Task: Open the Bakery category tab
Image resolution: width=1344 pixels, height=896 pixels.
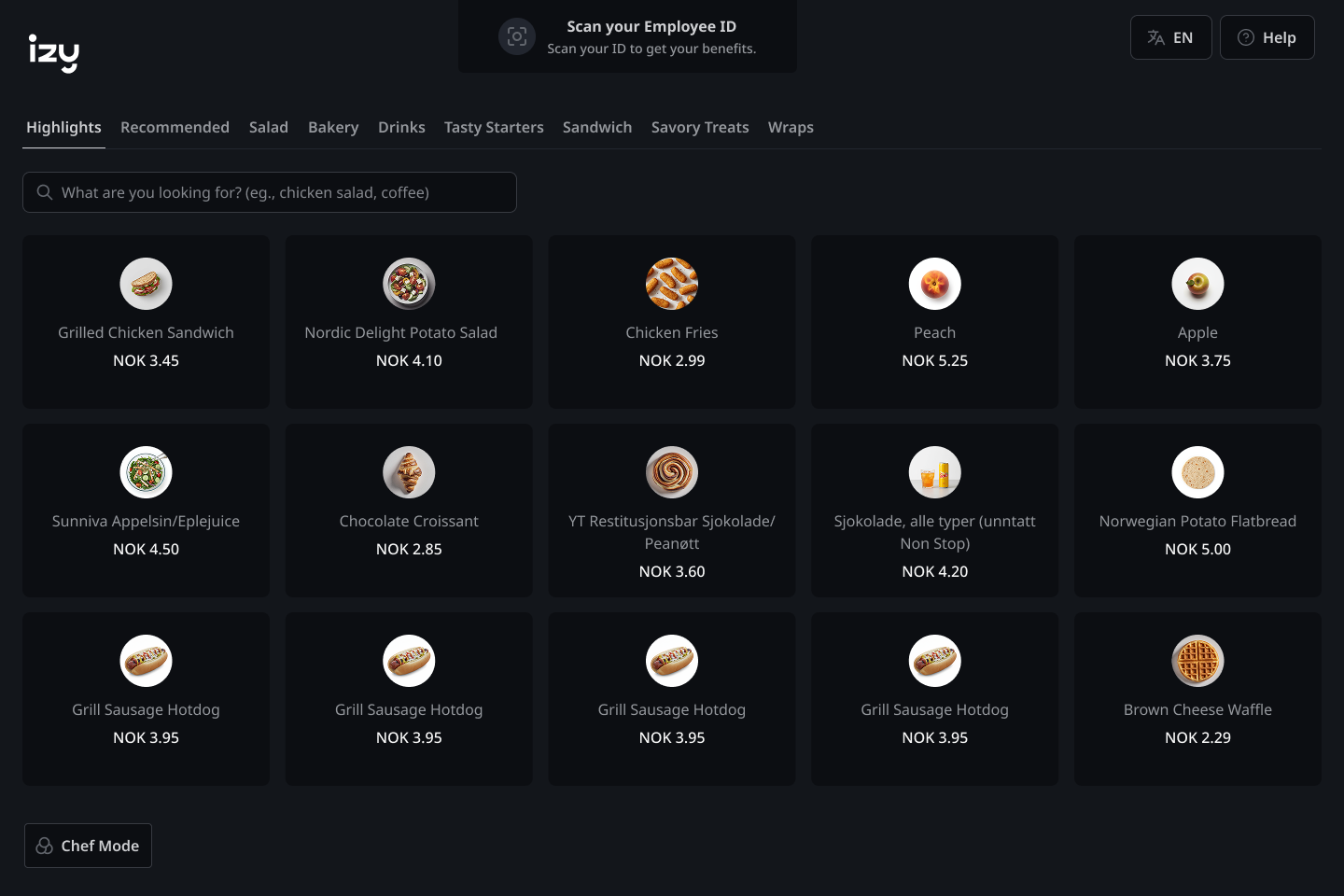Action: point(333,127)
